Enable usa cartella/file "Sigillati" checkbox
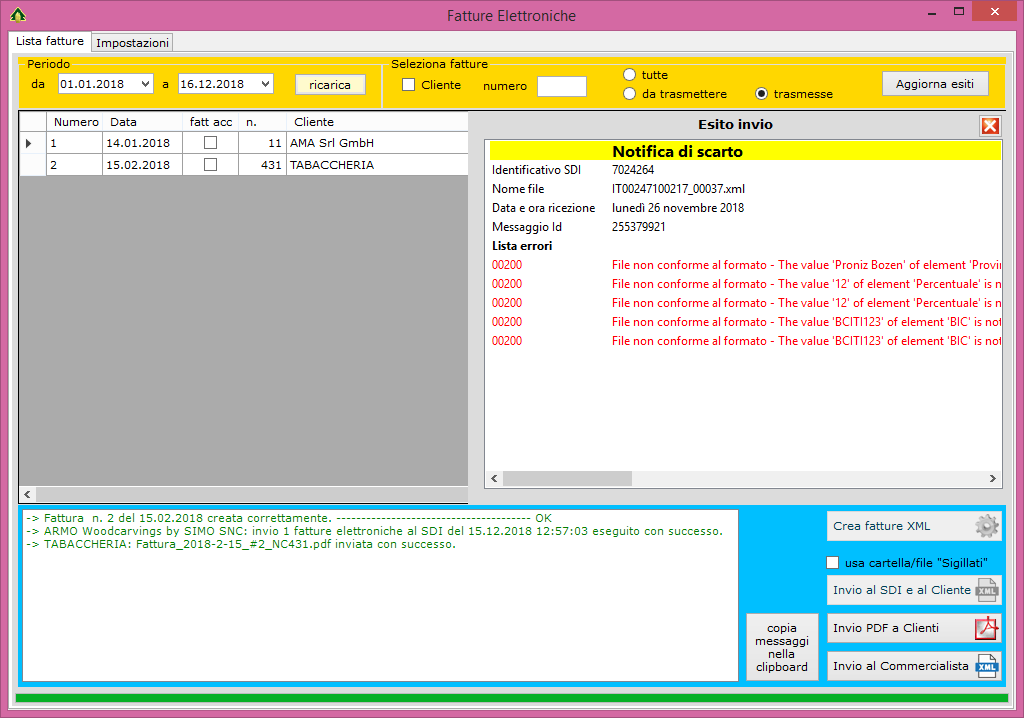Screen dimensions: 1024x718 pyautogui.click(x=833, y=563)
